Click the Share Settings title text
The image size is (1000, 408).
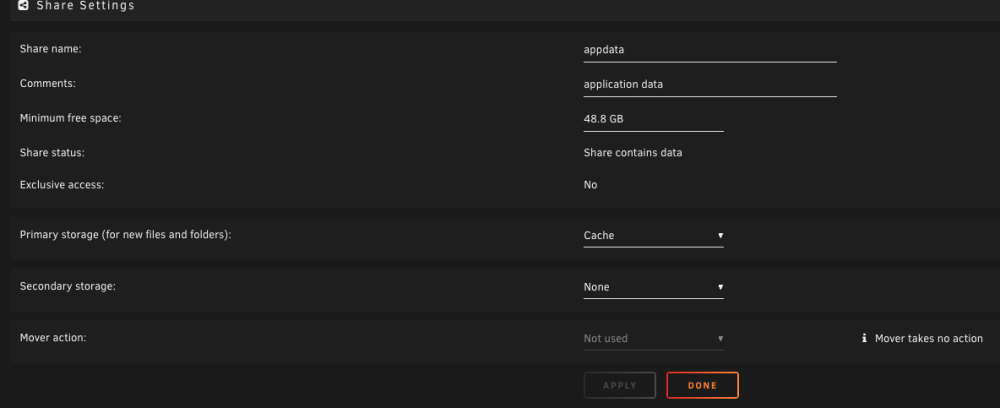(85, 6)
